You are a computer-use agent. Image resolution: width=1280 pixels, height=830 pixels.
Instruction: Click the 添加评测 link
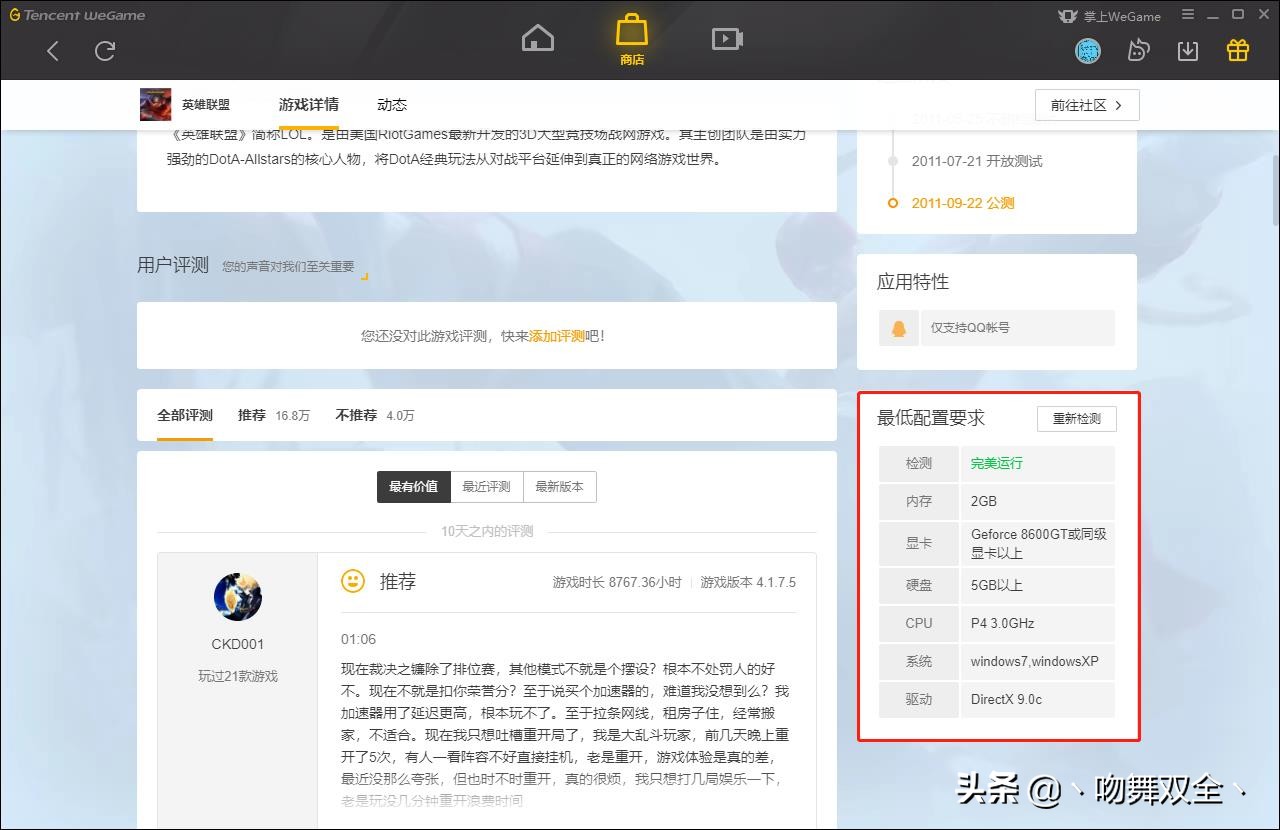point(556,336)
